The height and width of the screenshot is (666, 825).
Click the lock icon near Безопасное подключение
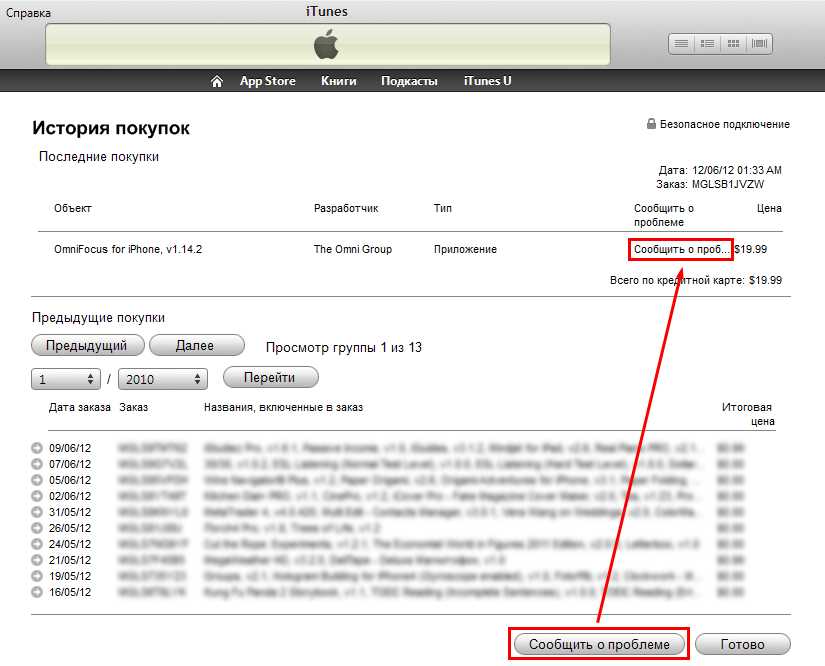coord(651,124)
